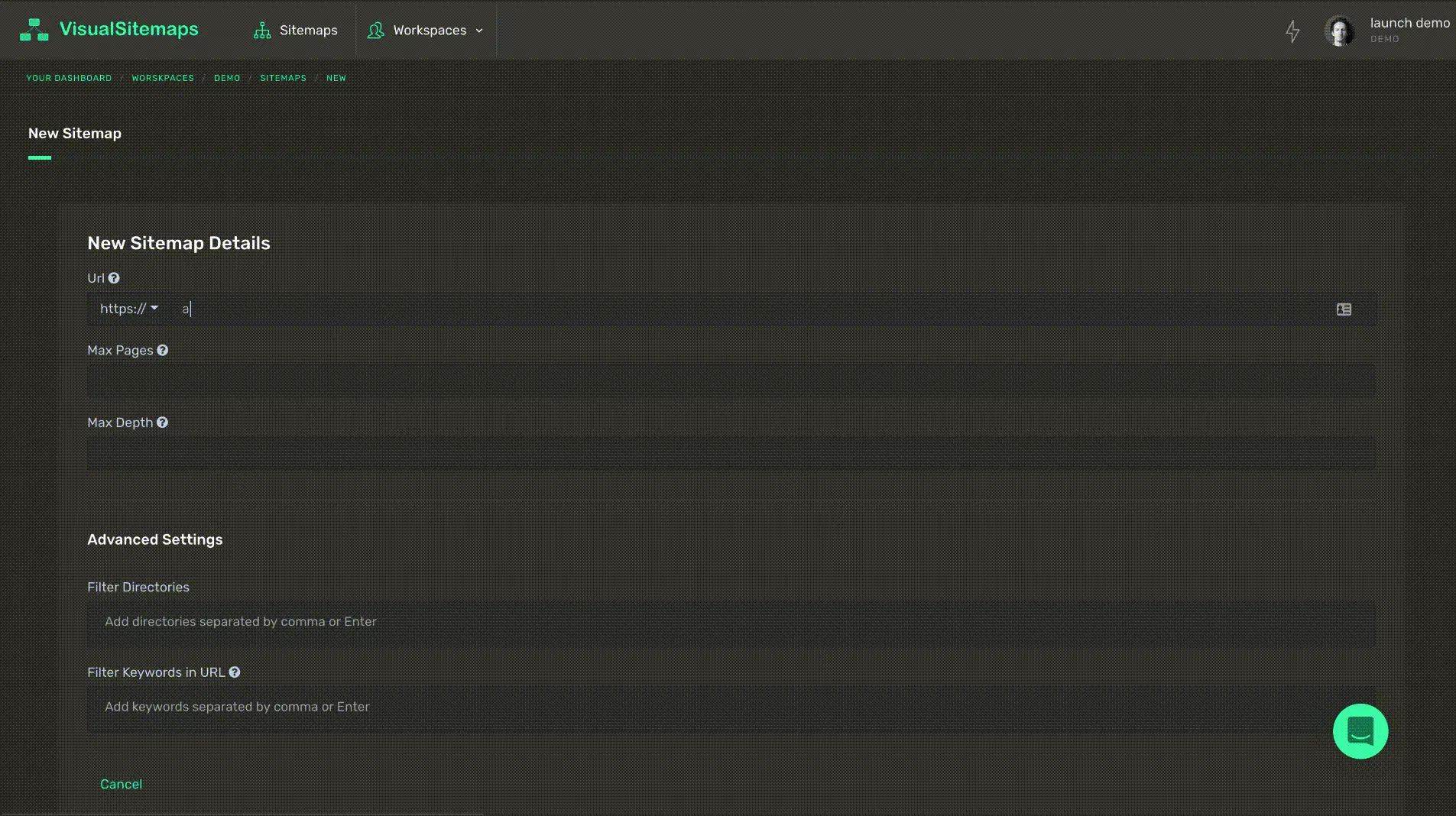The height and width of the screenshot is (816, 1456).
Task: Click the Max Depth input field
Action: [x=731, y=452]
